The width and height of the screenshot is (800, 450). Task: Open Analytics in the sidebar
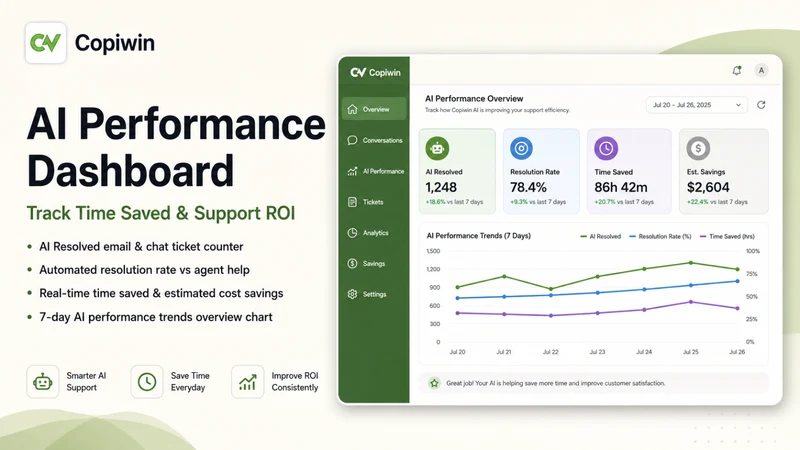[374, 233]
